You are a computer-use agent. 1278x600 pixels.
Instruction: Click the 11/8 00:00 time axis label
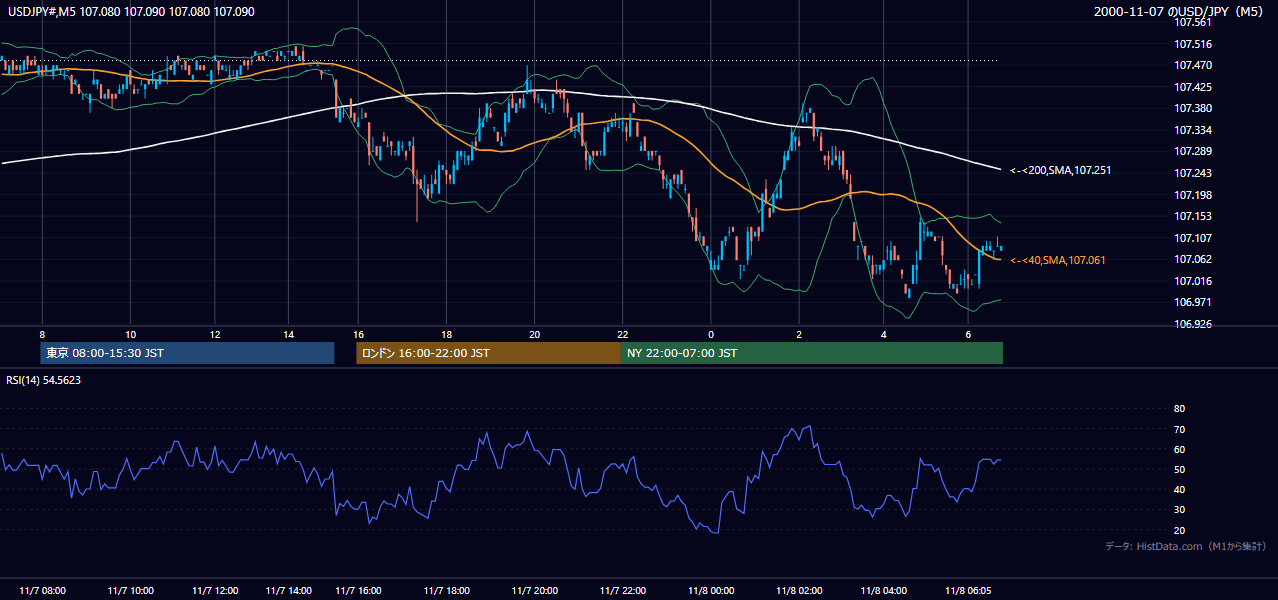click(x=711, y=591)
